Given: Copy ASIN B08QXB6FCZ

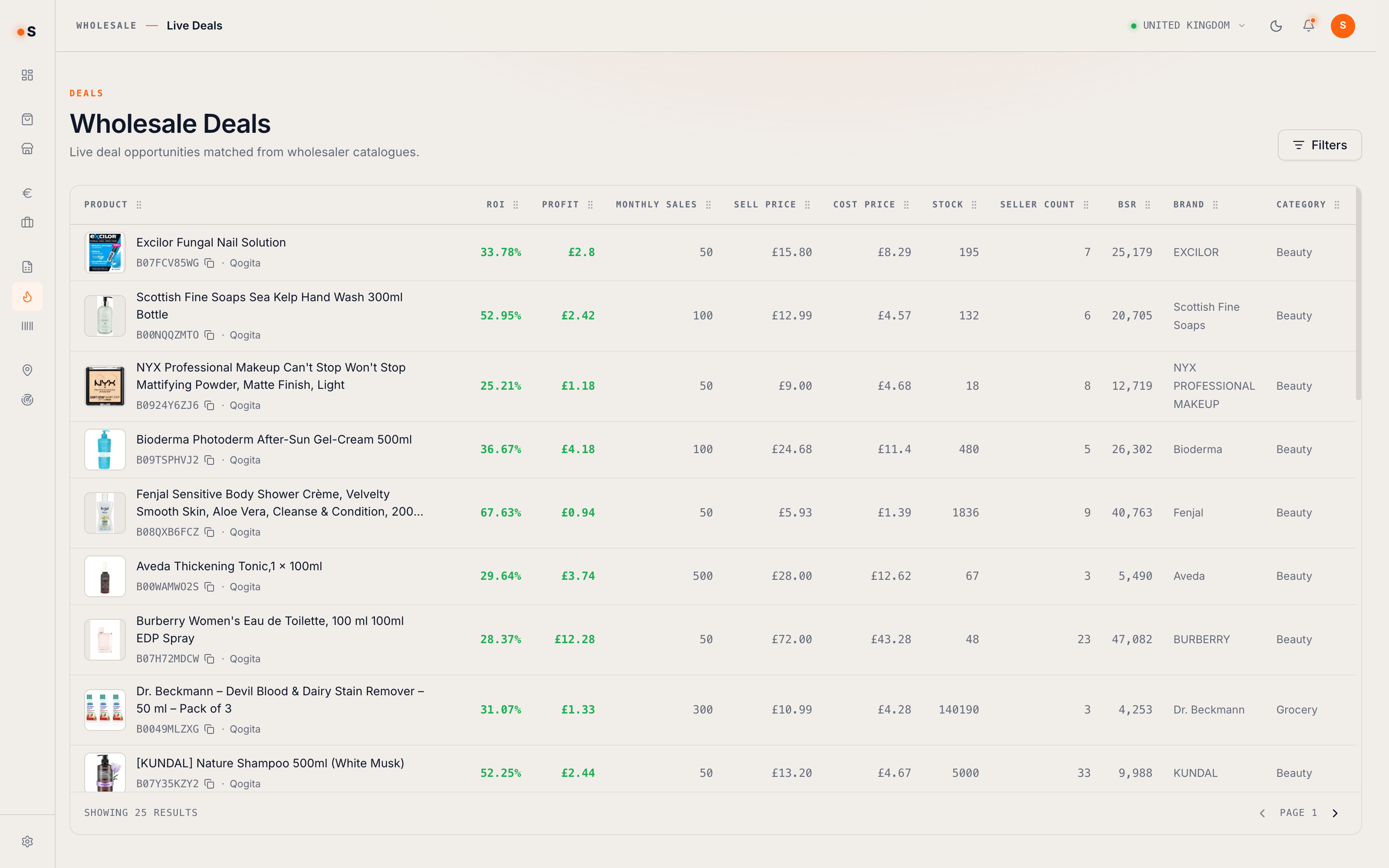Looking at the screenshot, I should pos(210,532).
